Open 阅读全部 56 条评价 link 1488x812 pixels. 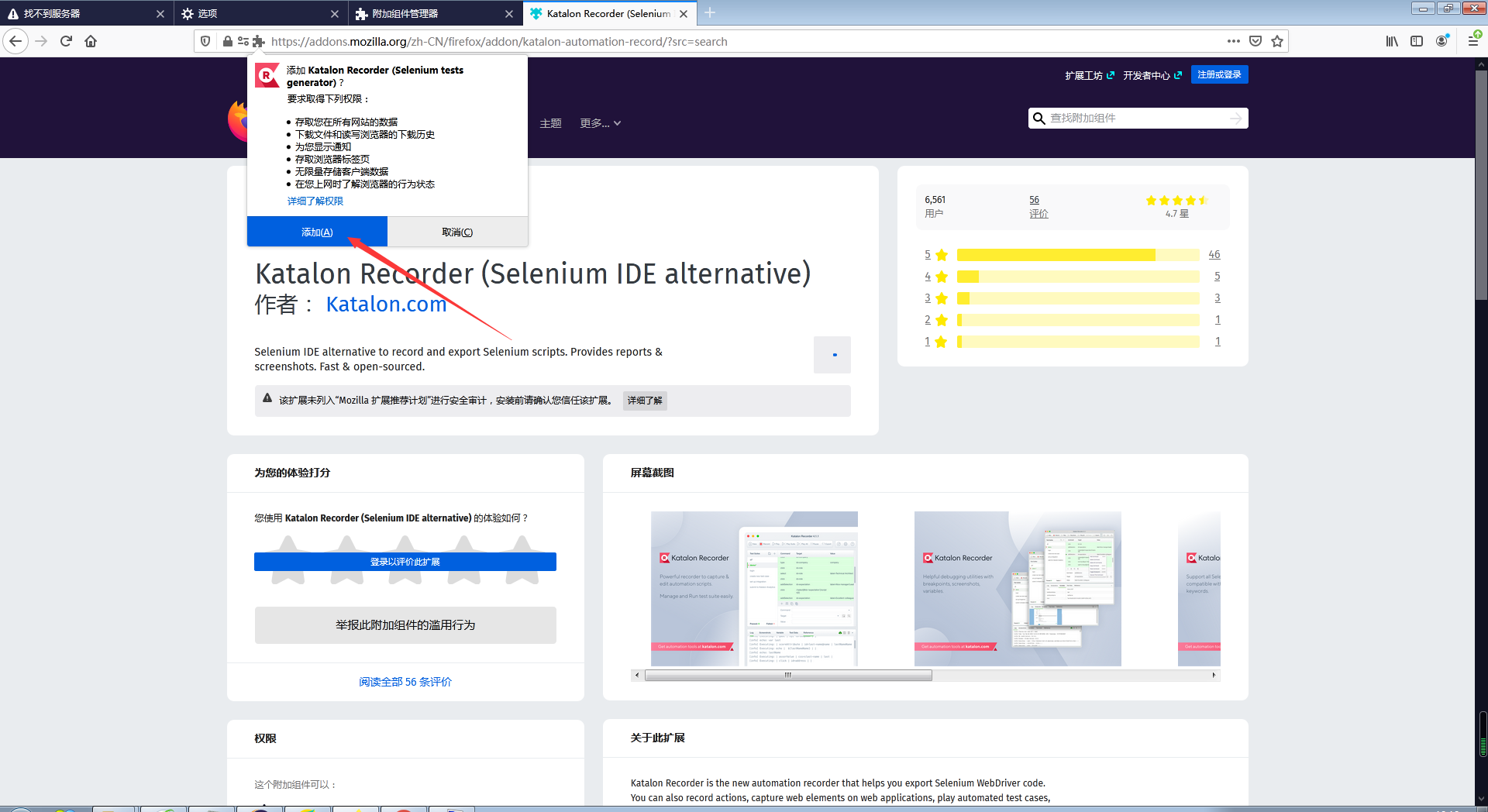[405, 682]
